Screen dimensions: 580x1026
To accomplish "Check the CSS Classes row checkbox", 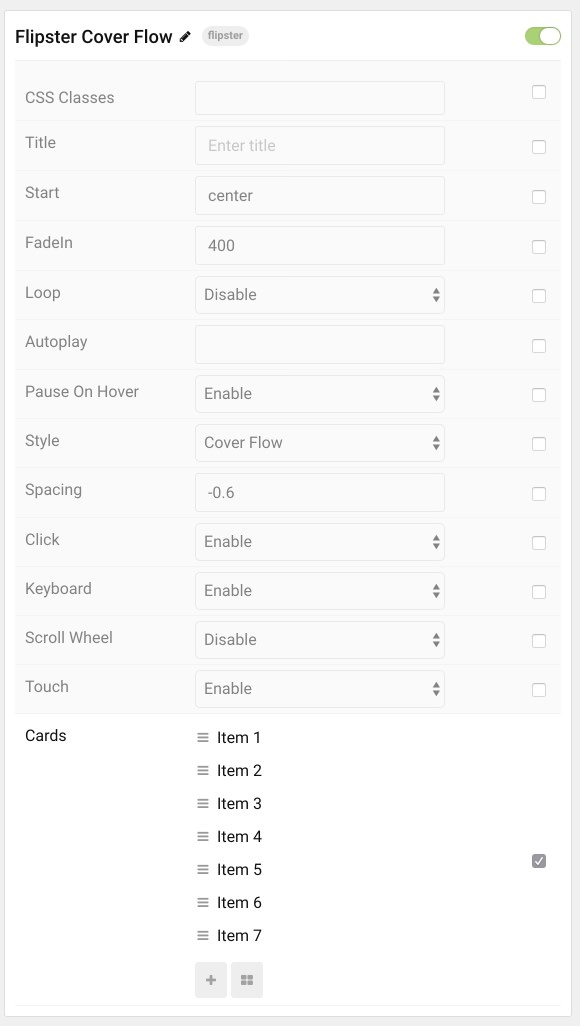I will point(539,92).
